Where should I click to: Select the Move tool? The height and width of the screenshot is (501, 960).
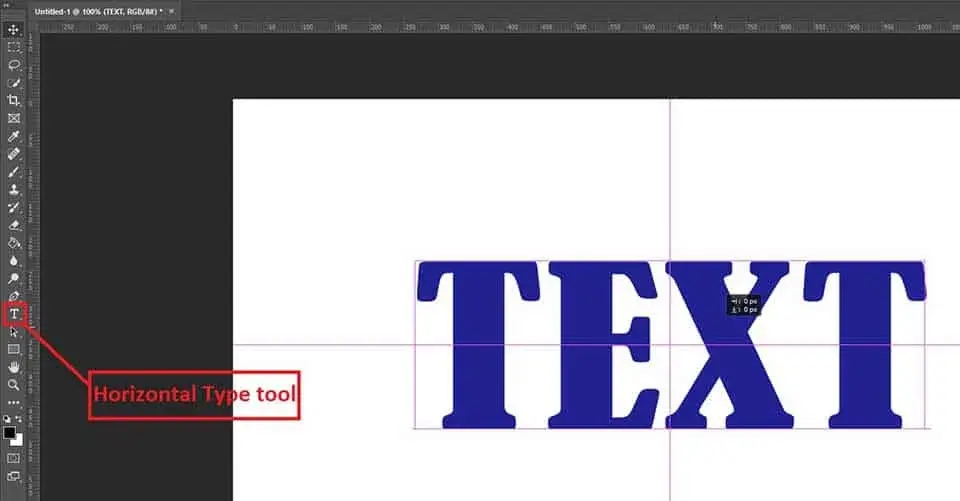point(13,29)
